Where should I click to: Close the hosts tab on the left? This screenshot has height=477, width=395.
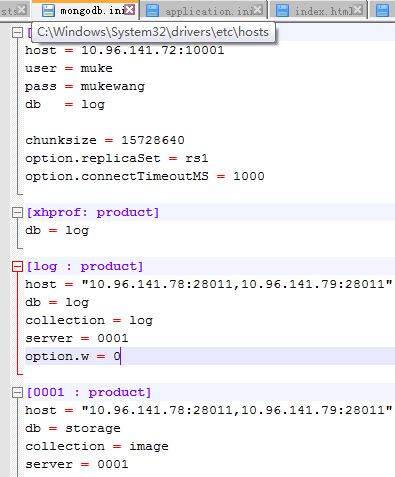(x=22, y=10)
